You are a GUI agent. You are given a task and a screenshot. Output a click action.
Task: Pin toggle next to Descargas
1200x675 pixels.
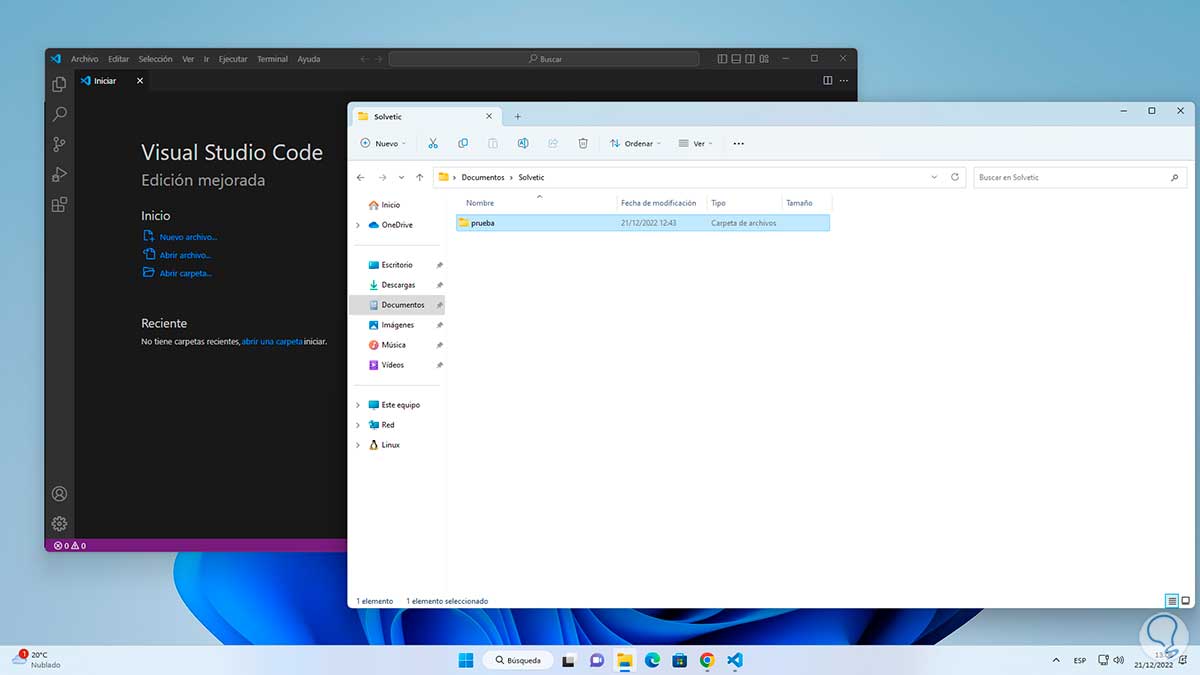click(x=439, y=285)
